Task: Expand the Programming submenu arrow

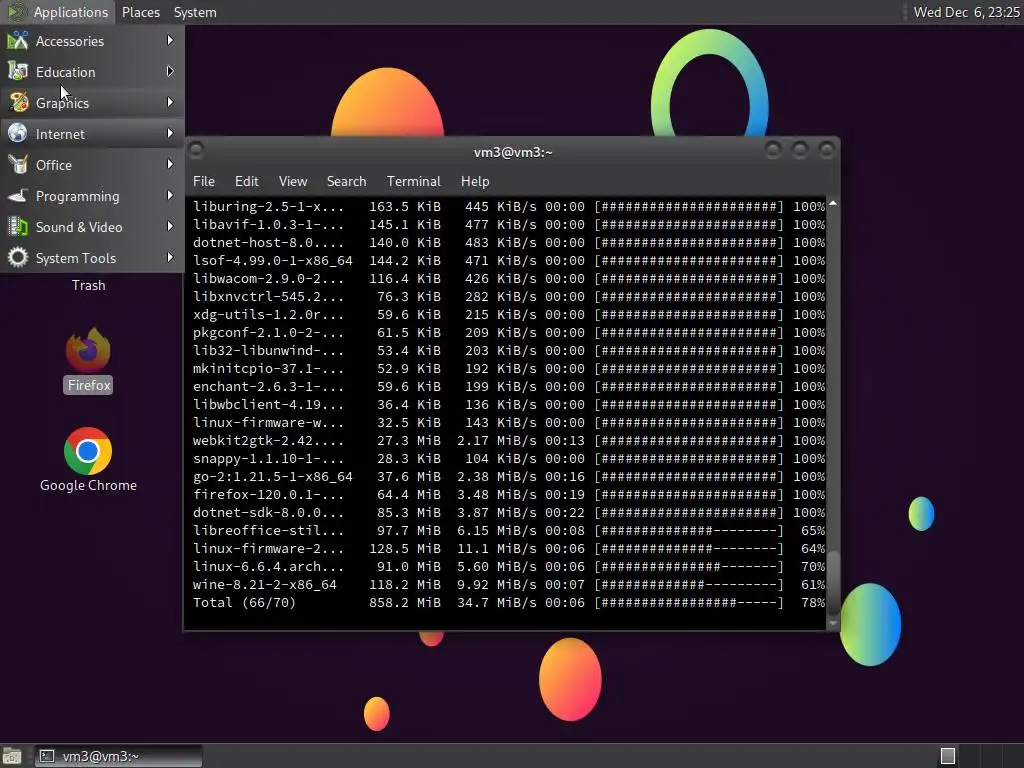Action: click(x=170, y=195)
